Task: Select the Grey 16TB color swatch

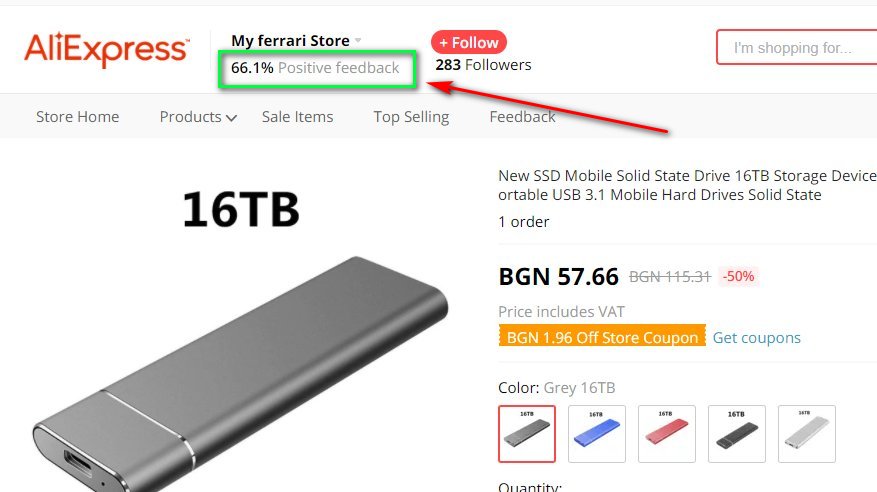Action: pos(527,434)
